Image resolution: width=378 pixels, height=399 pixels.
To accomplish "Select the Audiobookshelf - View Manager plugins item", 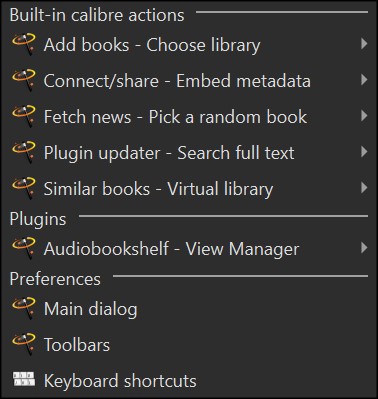I will point(189,248).
